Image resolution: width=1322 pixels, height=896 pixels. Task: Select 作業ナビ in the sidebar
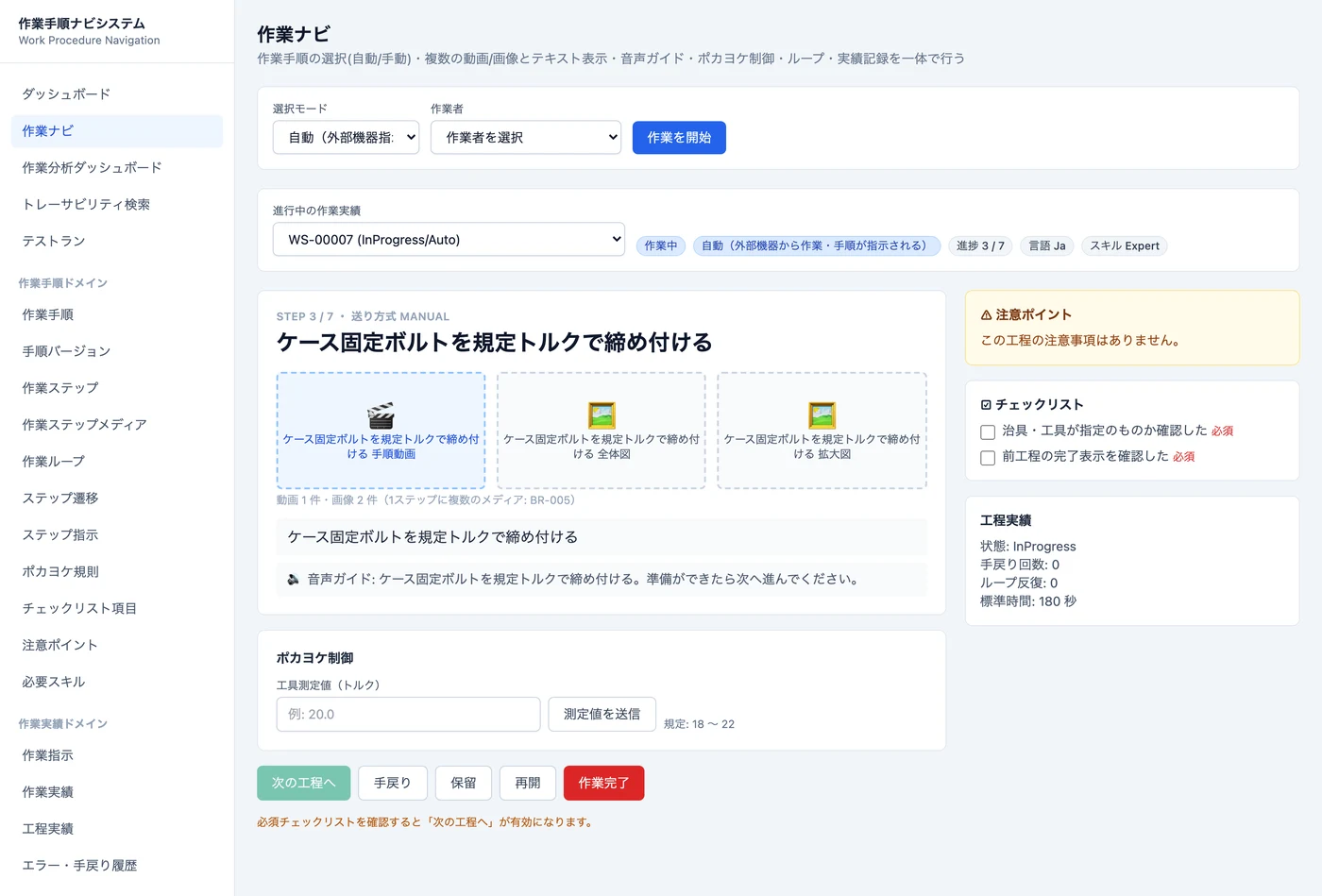pyautogui.click(x=117, y=131)
